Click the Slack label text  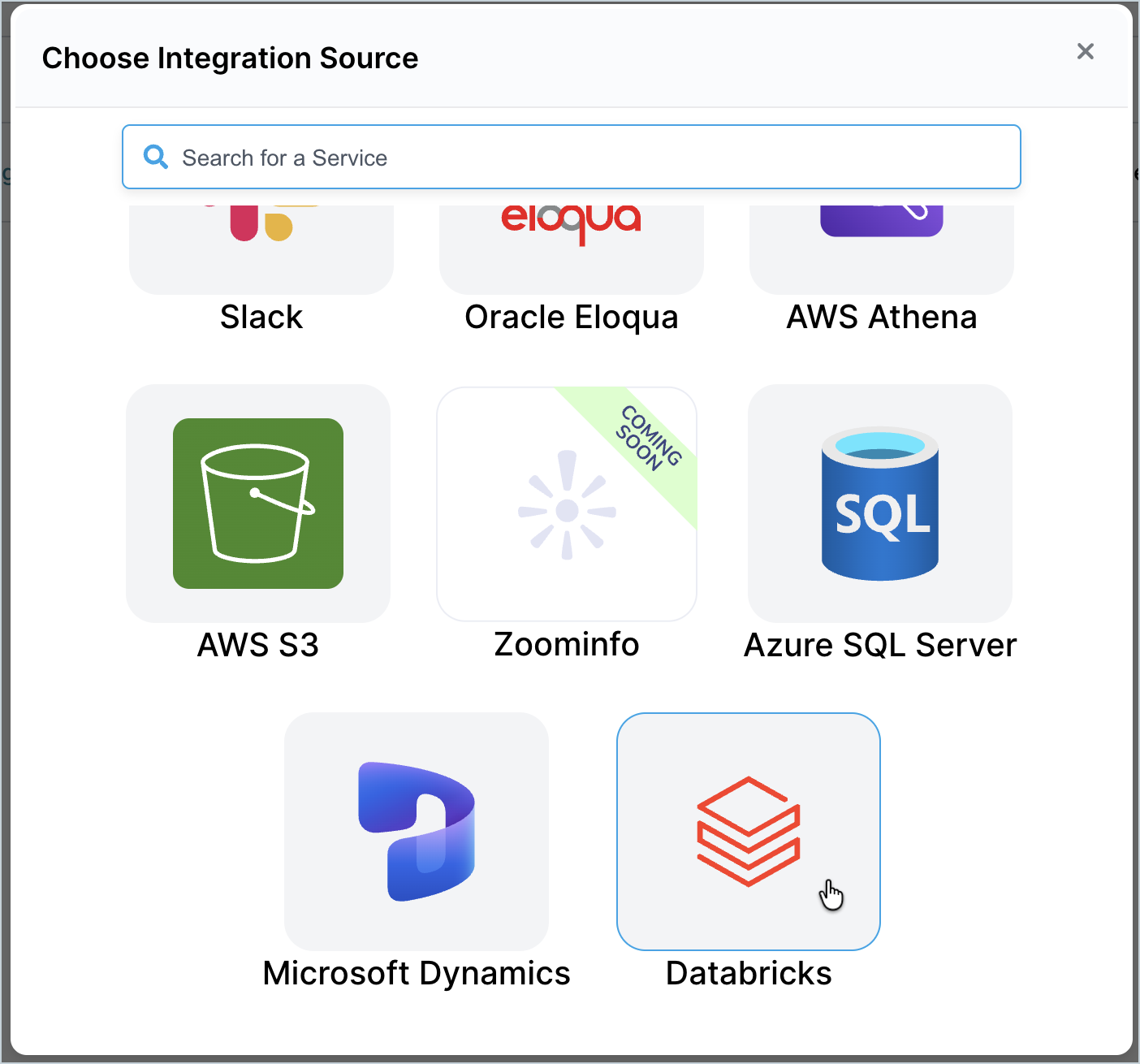(261, 317)
